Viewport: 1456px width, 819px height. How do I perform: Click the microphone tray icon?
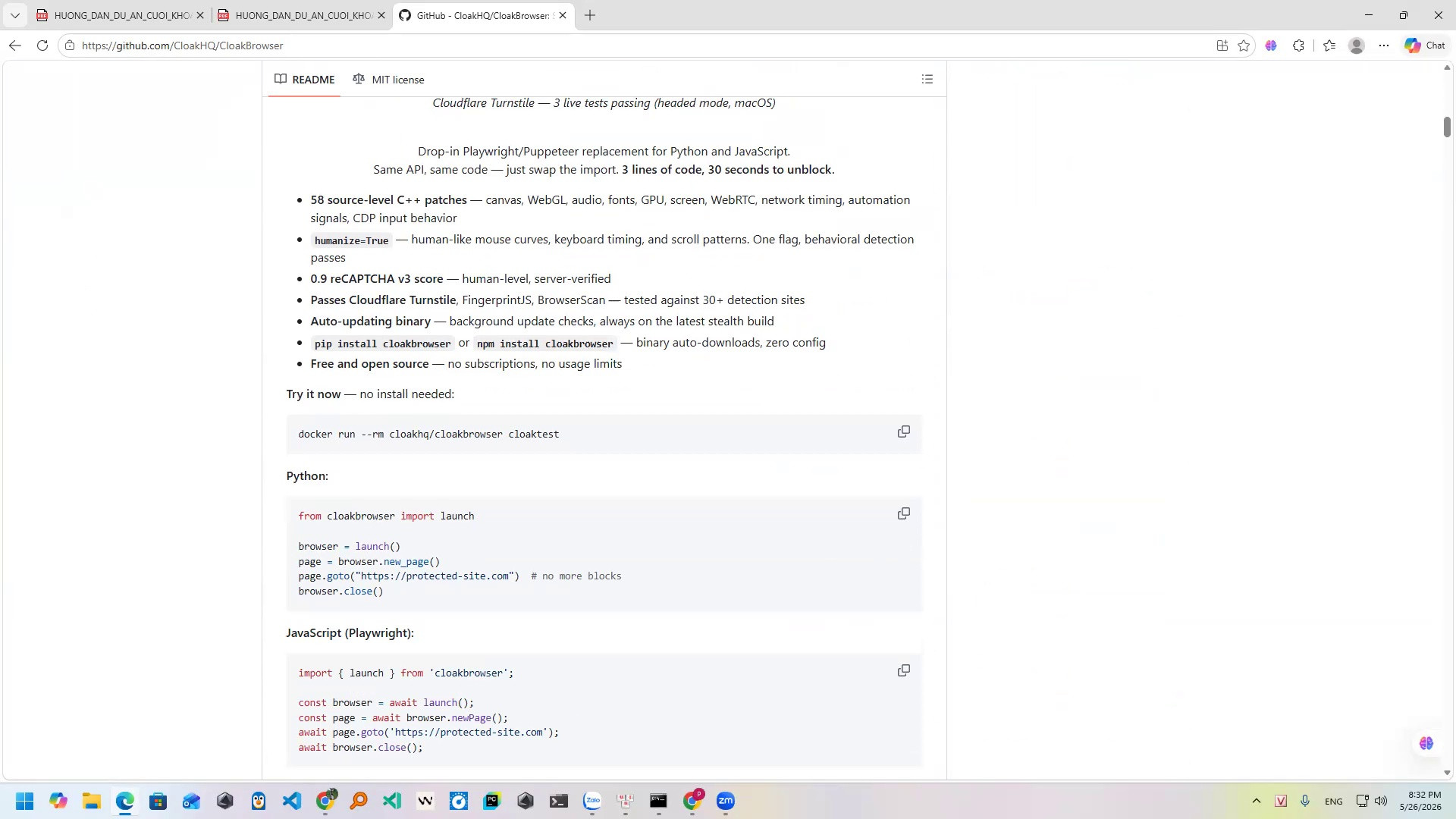tap(1305, 801)
